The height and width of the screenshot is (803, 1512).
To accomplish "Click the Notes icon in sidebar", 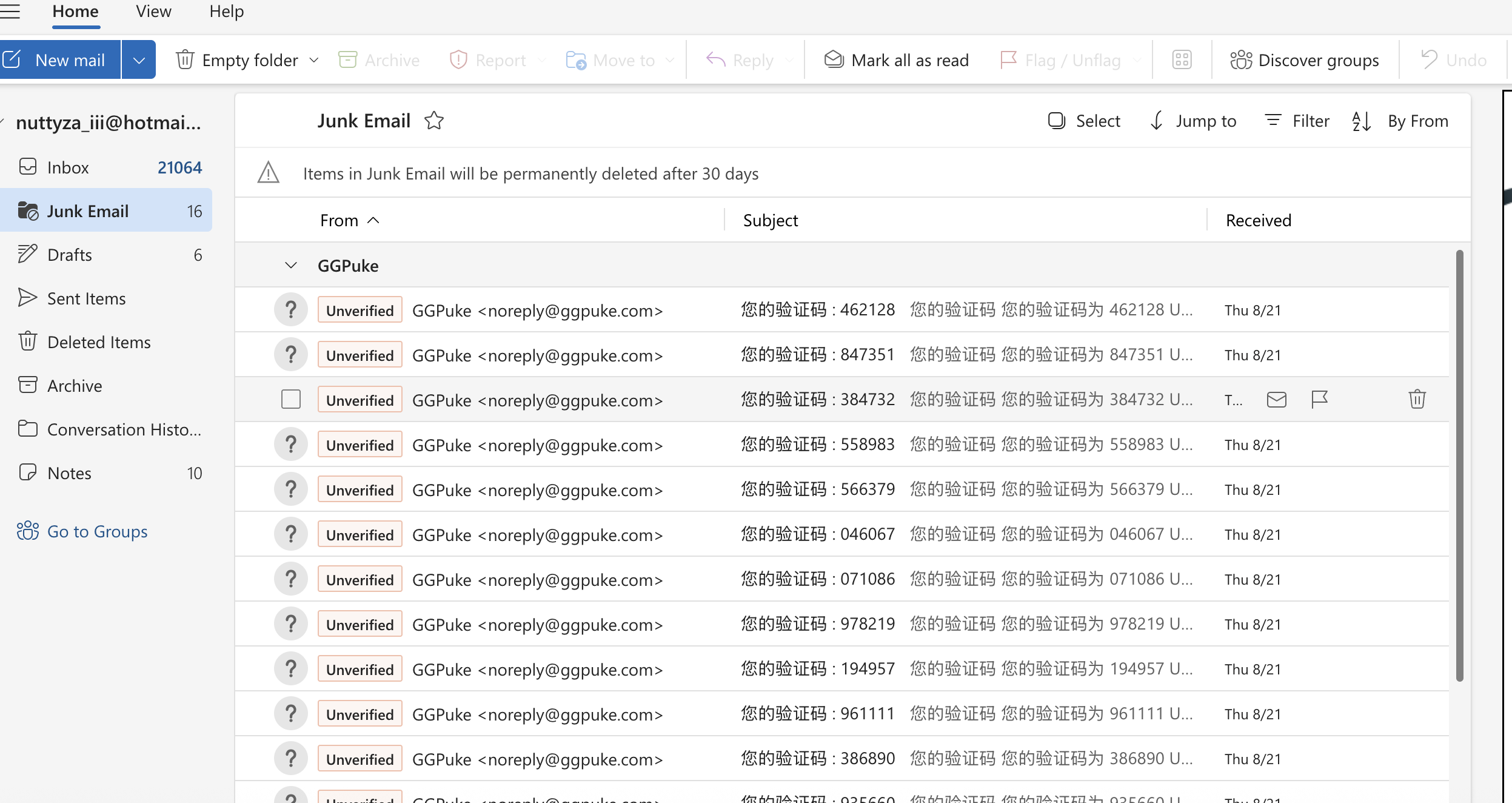I will [28, 472].
